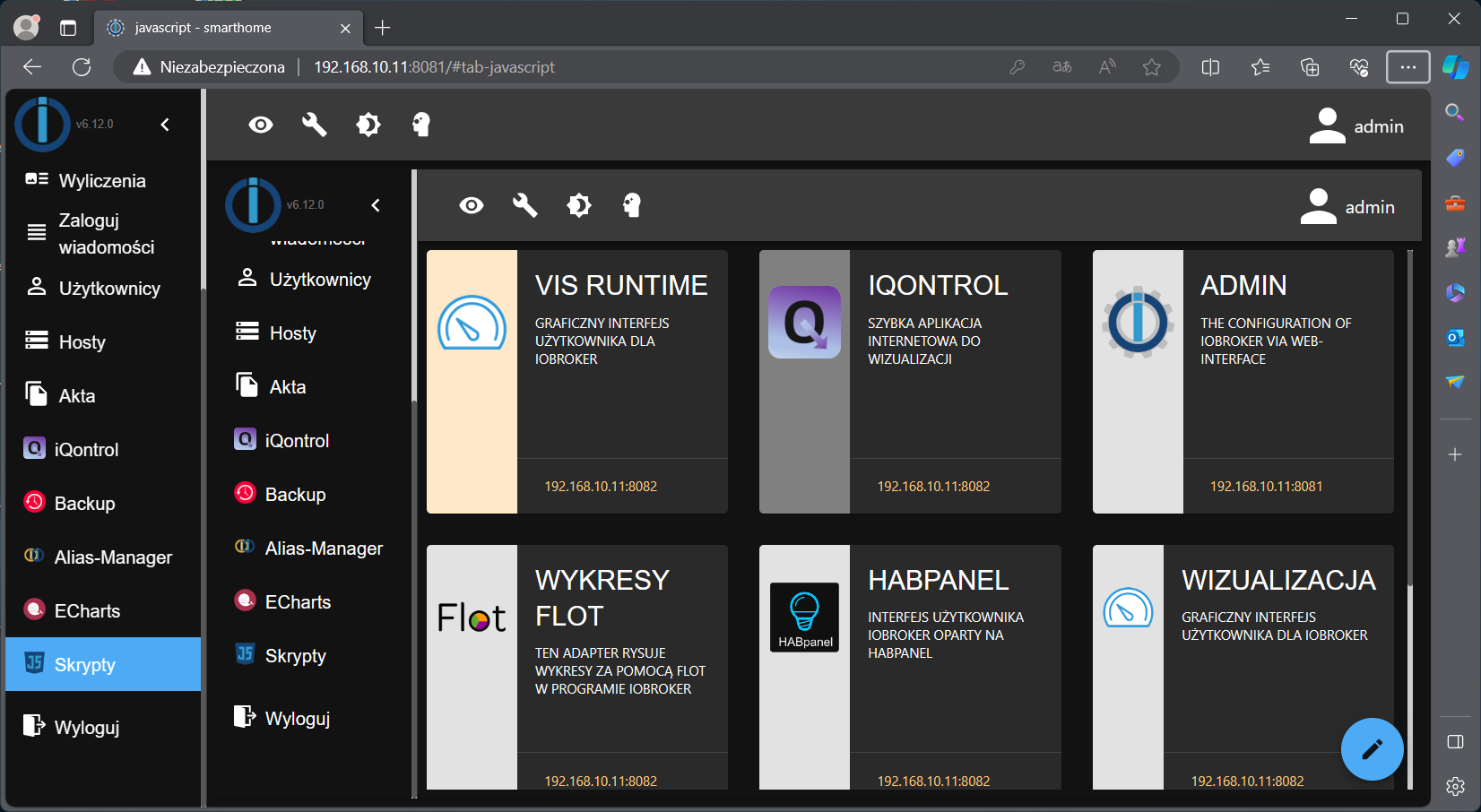
Task: Open inner admin user account
Action: pos(1347,206)
